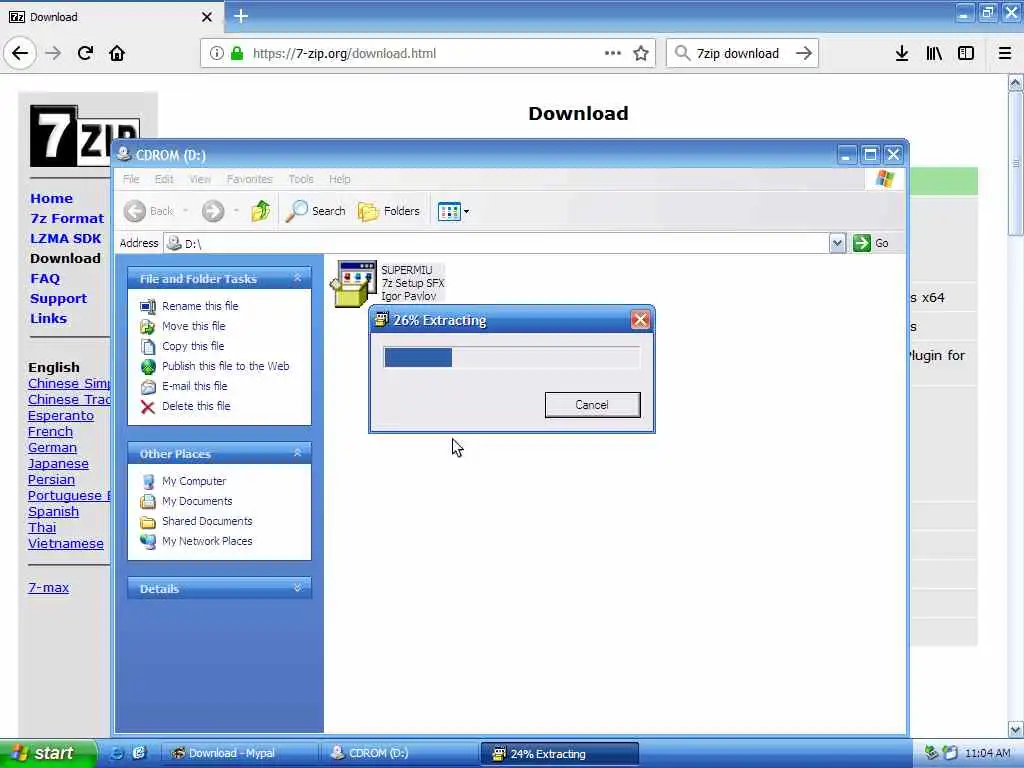Open the File menu in CDROM window

pyautogui.click(x=131, y=179)
